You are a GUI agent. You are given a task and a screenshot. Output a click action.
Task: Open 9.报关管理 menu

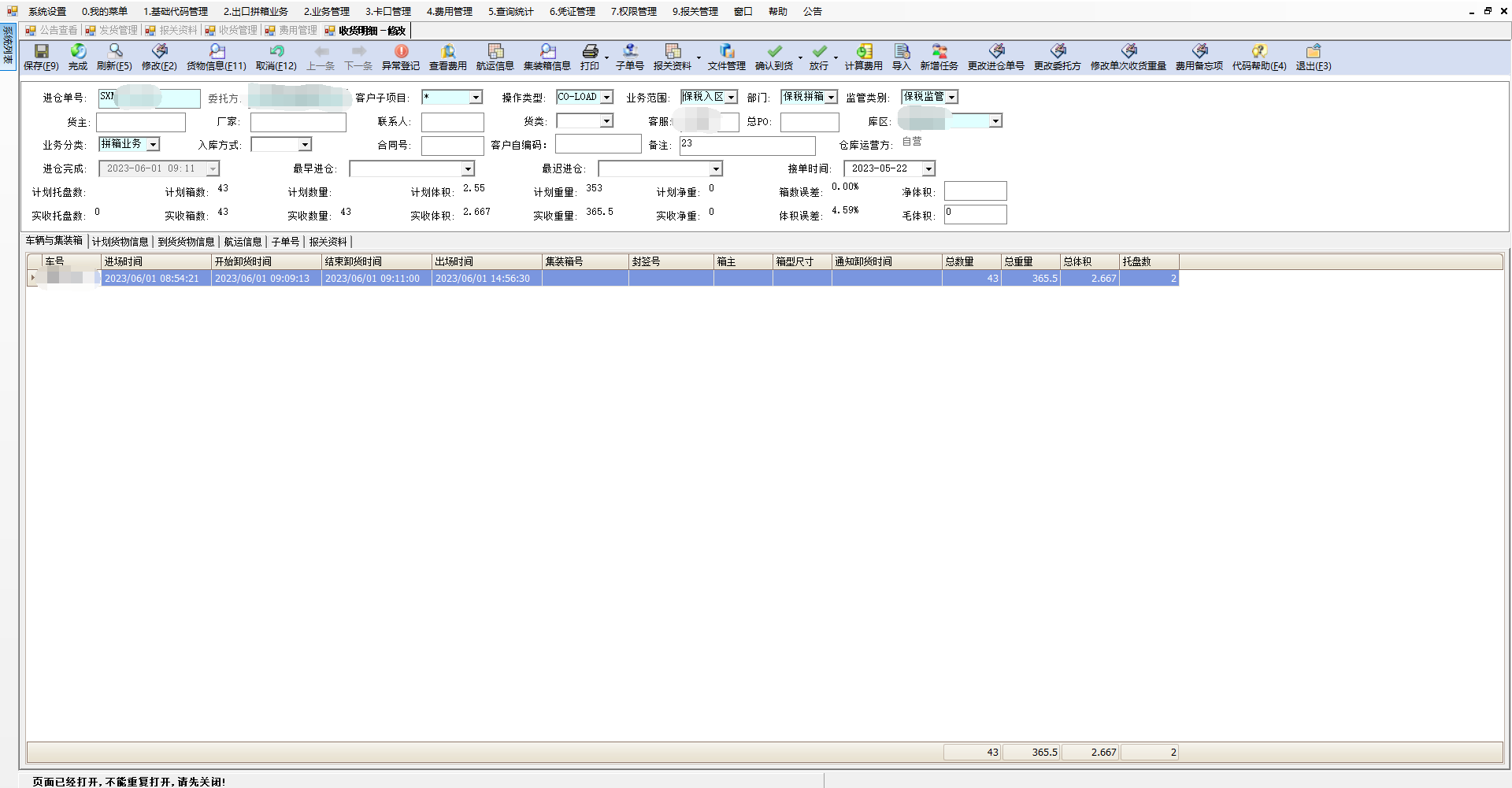click(x=695, y=12)
